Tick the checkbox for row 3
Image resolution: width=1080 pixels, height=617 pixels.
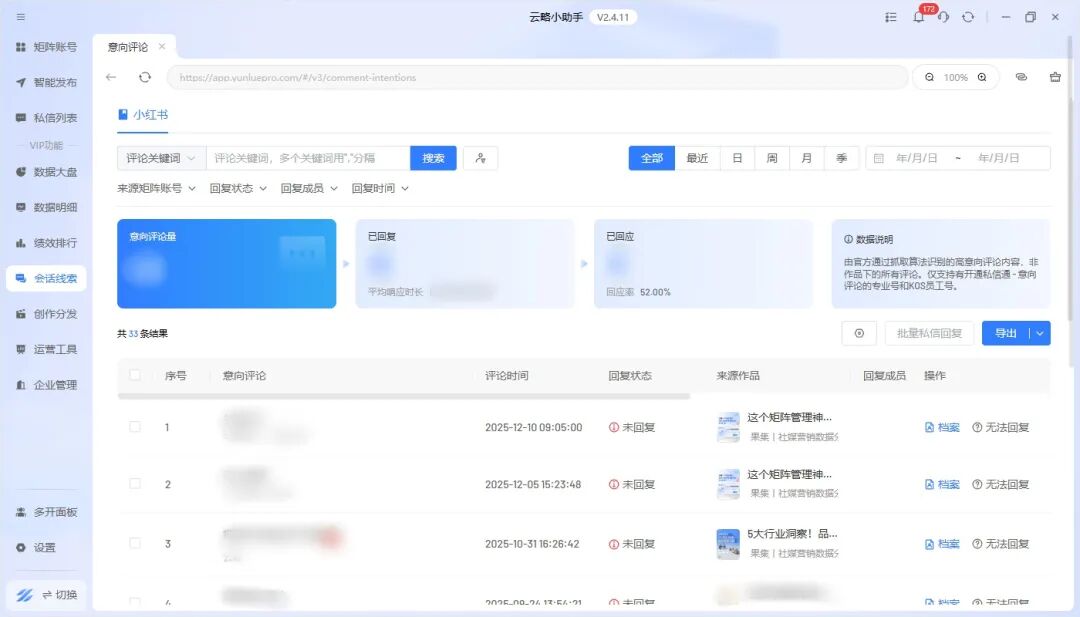[x=135, y=543]
